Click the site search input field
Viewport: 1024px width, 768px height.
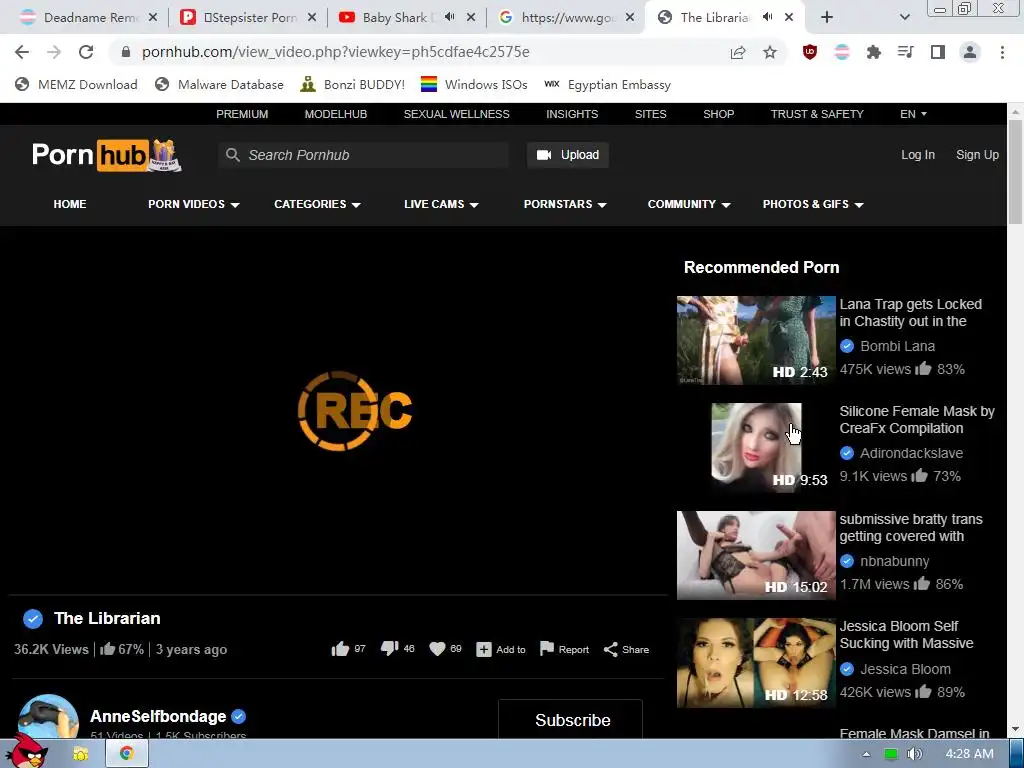click(364, 155)
